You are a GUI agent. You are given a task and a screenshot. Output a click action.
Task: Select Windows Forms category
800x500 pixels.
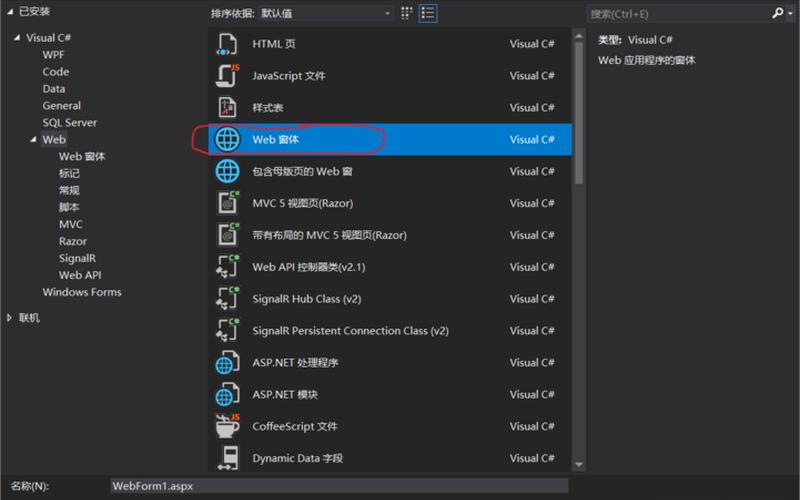click(82, 292)
